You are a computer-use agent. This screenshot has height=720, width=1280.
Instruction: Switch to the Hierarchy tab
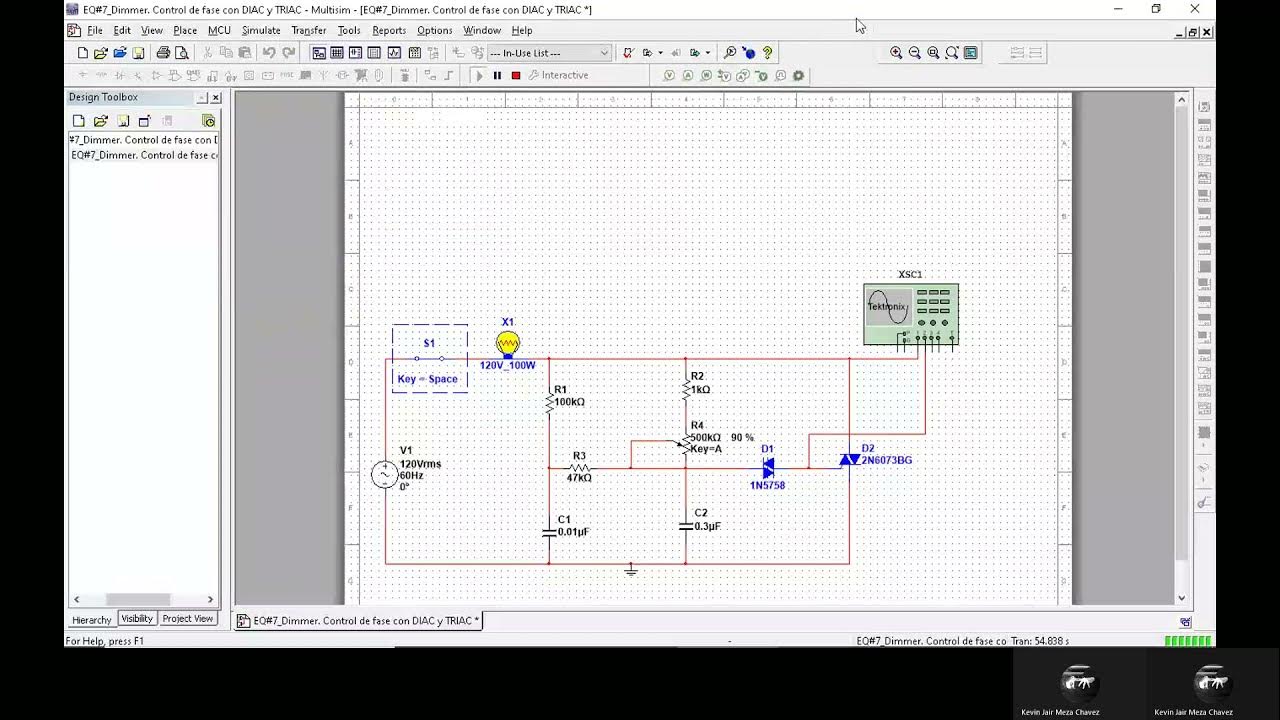click(x=92, y=619)
